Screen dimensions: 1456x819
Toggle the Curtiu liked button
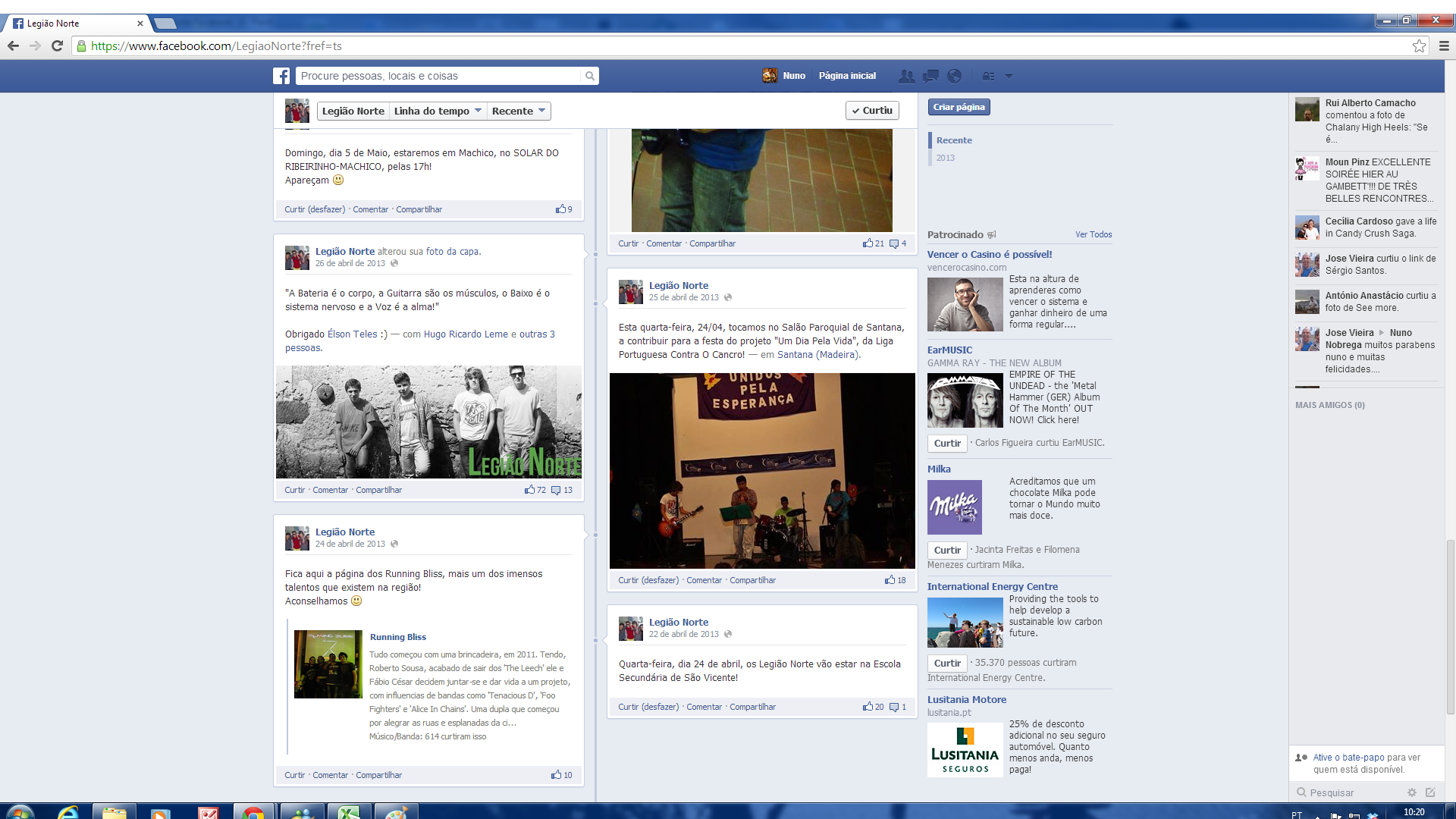[x=872, y=111]
